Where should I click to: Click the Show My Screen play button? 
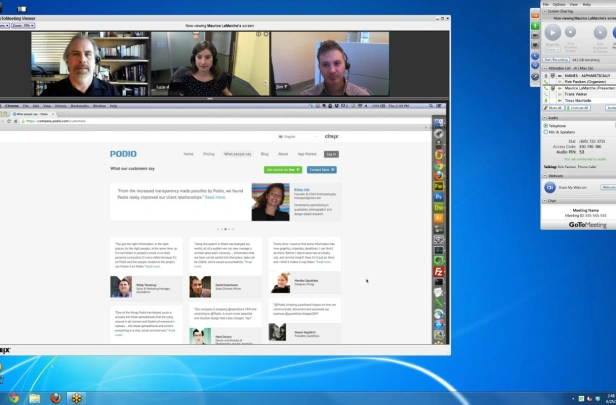[x=552, y=32]
